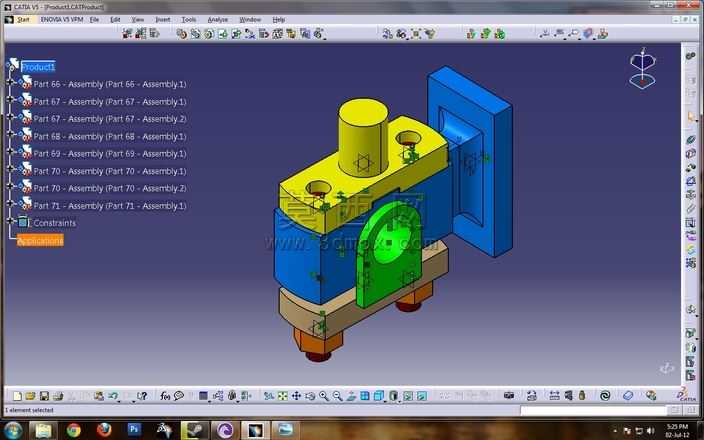This screenshot has width=704, height=440.
Task: Click the Manipulation icon in top toolbar
Action: (387, 33)
